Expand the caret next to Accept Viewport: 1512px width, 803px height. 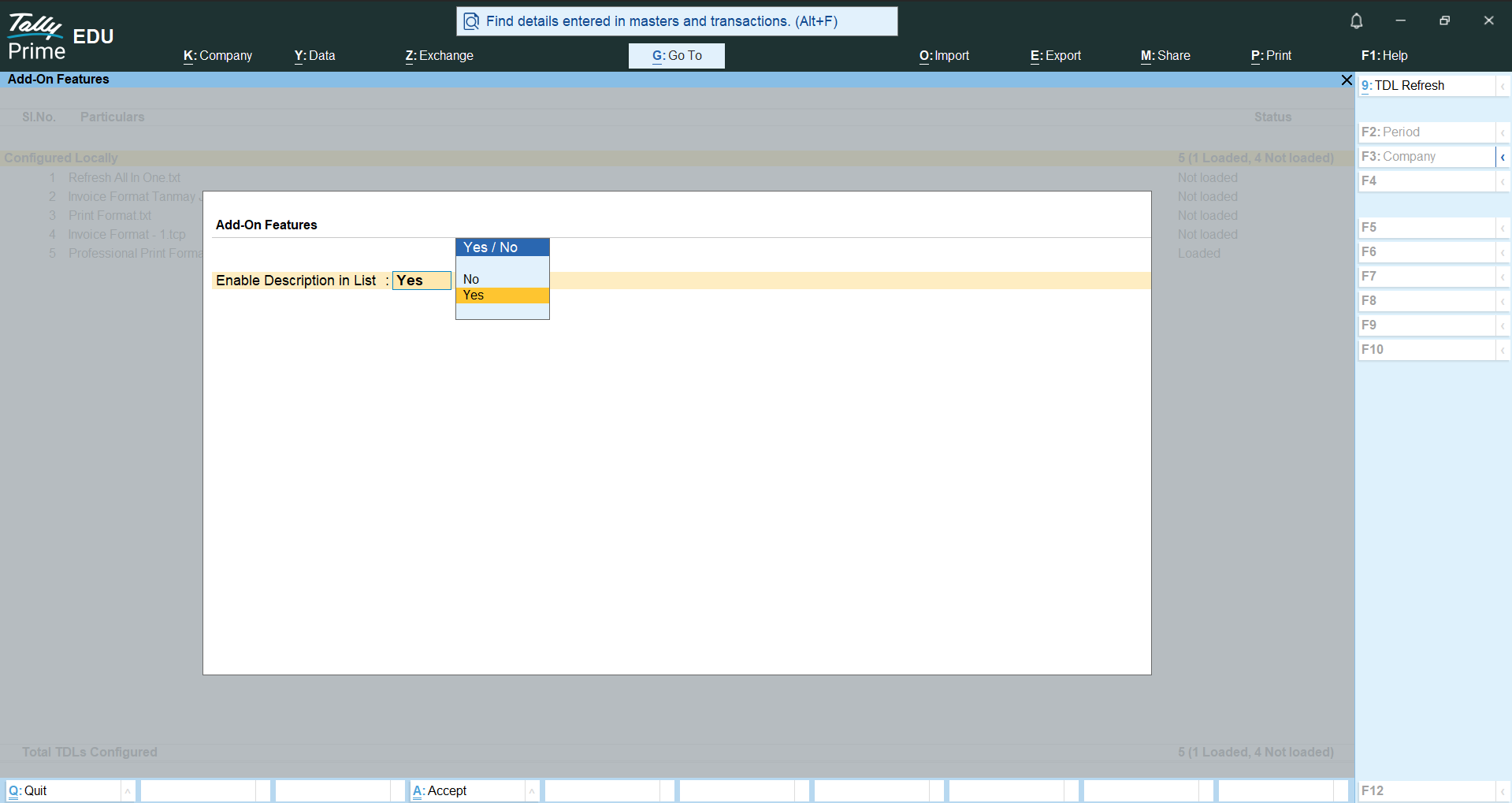tap(532, 791)
